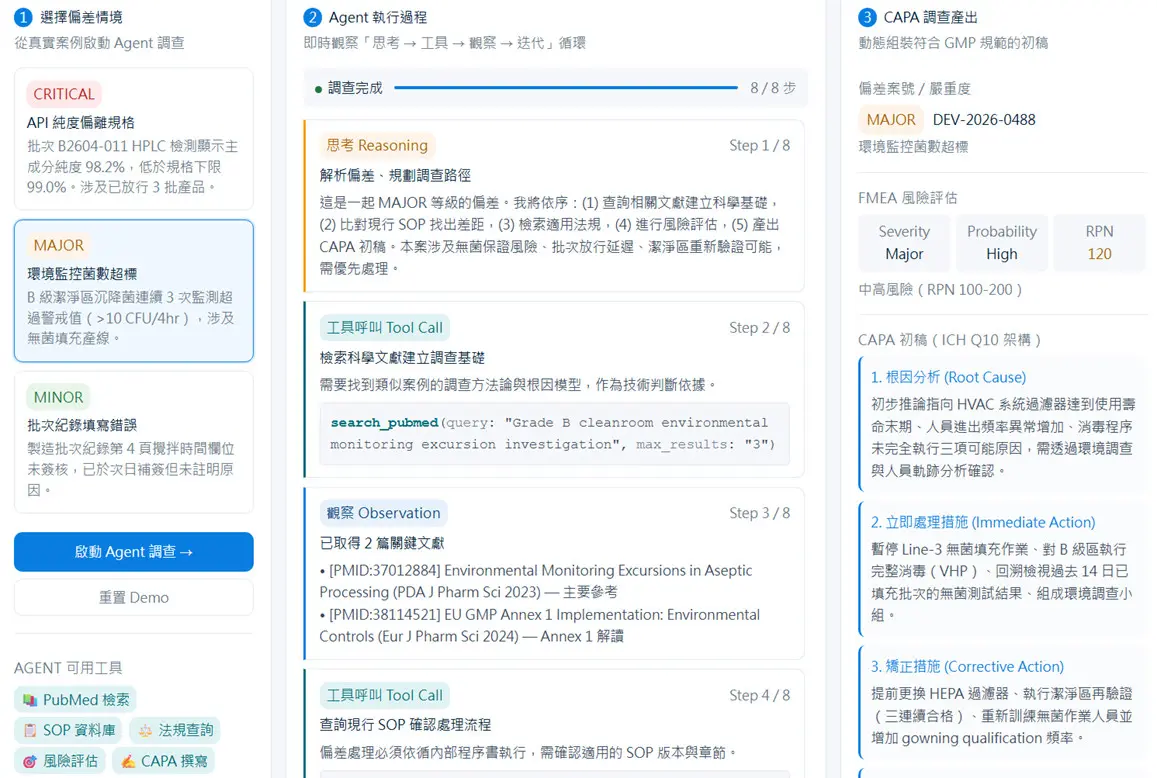The height and width of the screenshot is (778, 1157).
Task: Click the 風險評估 target icon
Action: coord(30,761)
